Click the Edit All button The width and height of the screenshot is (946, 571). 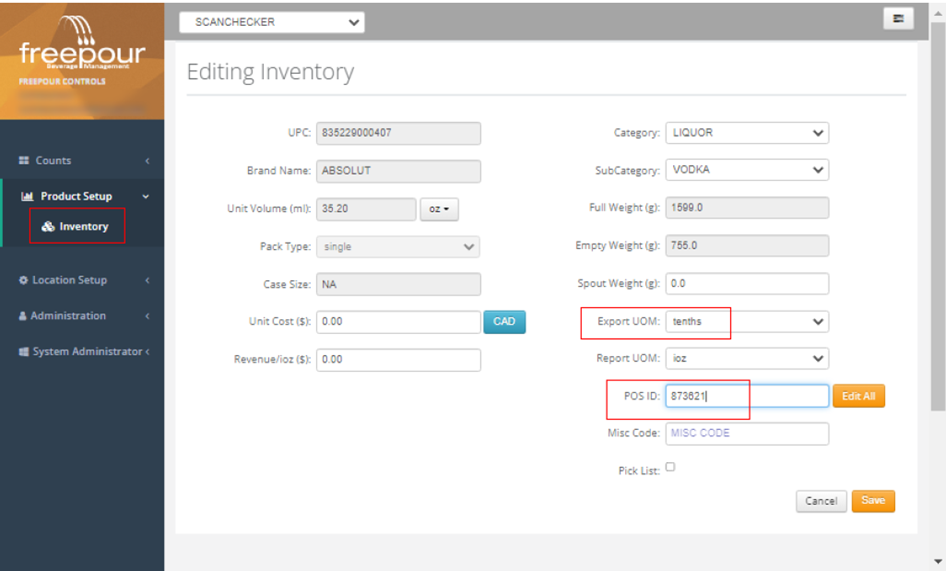(x=859, y=396)
